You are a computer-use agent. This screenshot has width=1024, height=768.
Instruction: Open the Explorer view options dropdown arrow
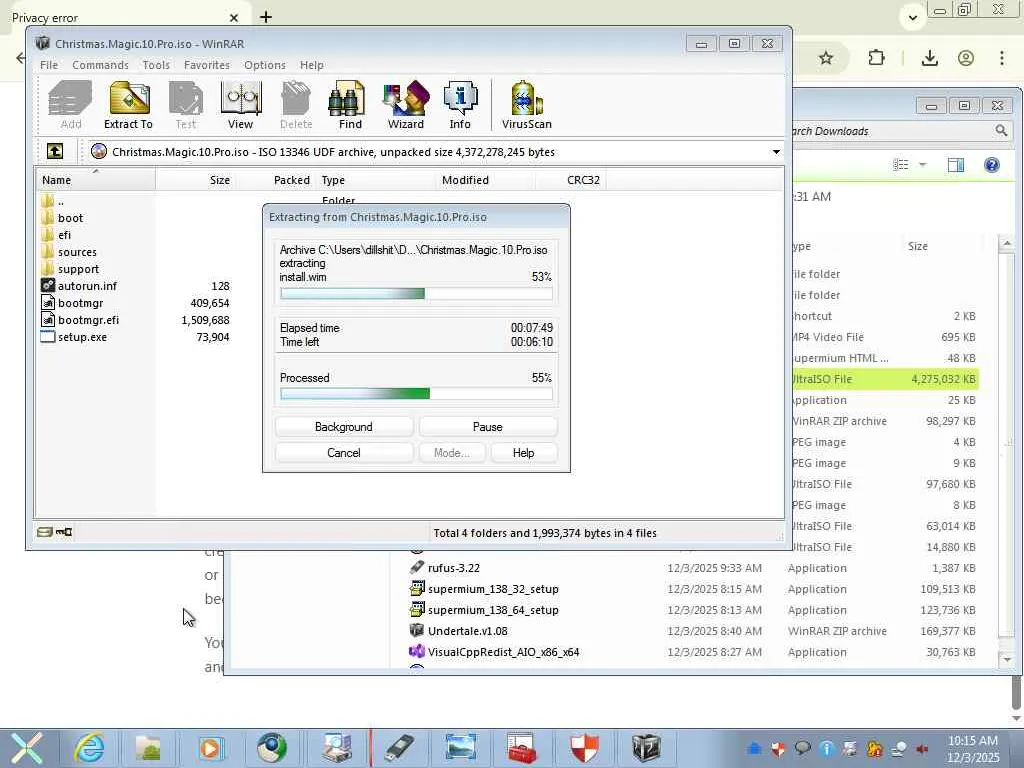click(x=923, y=165)
